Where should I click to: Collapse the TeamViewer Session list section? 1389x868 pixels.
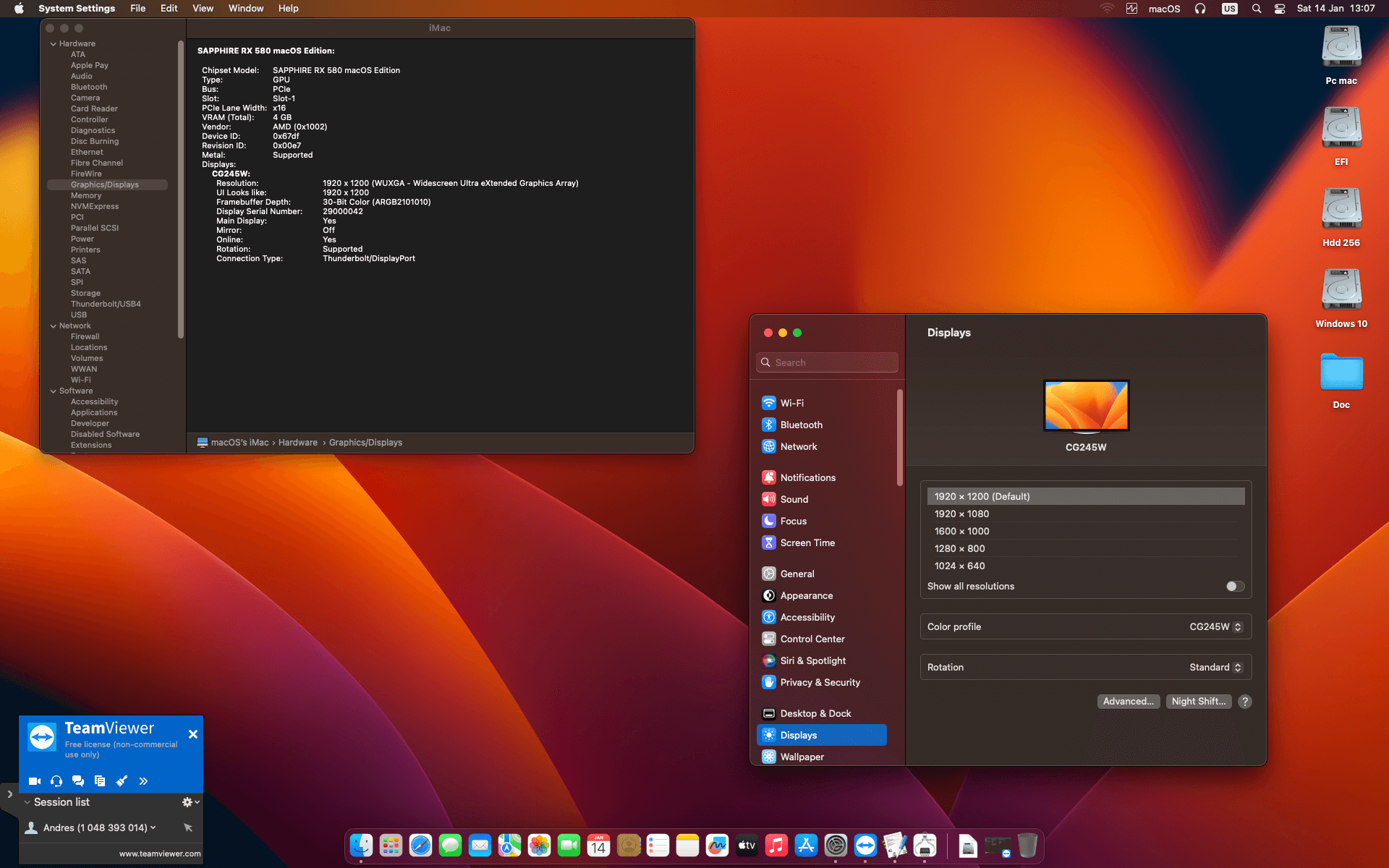click(x=27, y=802)
